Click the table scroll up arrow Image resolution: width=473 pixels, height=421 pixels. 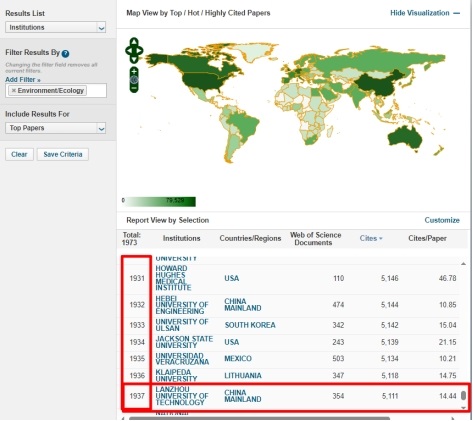click(x=463, y=264)
